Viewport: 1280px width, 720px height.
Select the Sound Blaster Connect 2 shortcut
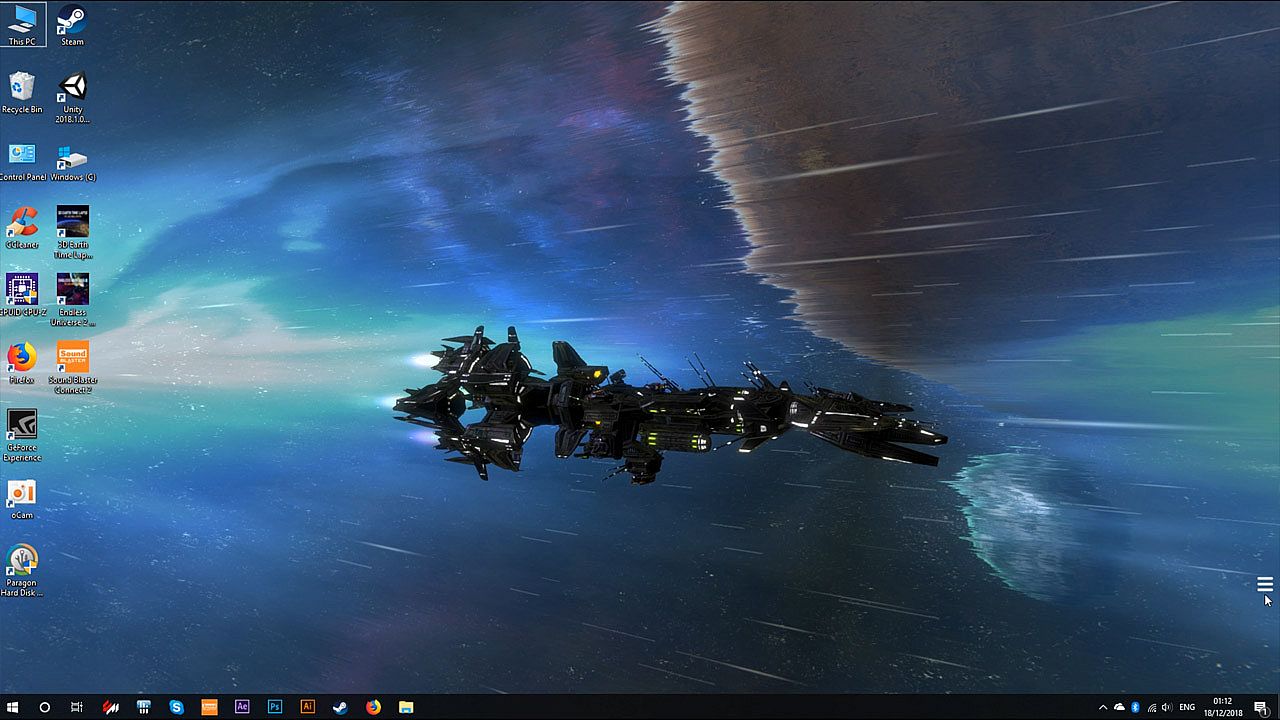click(x=73, y=368)
